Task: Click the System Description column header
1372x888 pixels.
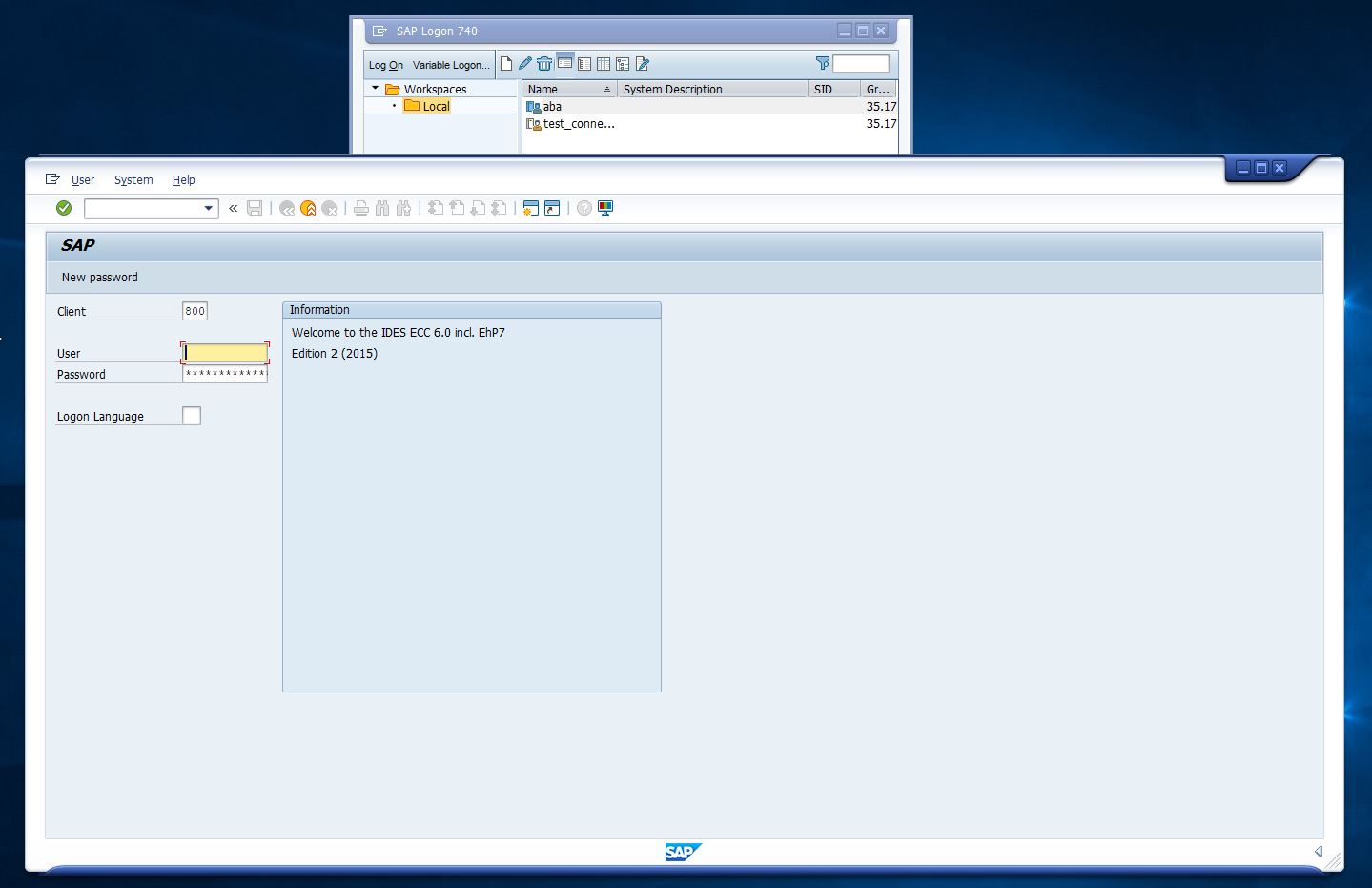Action: [x=712, y=89]
